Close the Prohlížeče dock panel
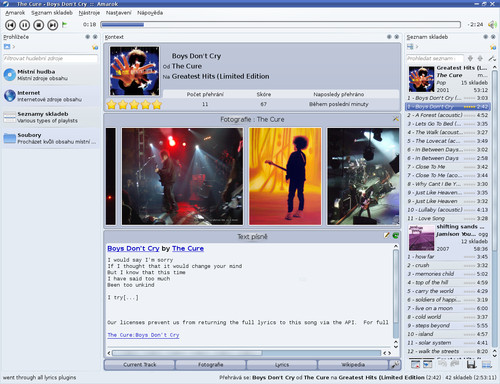 pyautogui.click(x=95, y=37)
